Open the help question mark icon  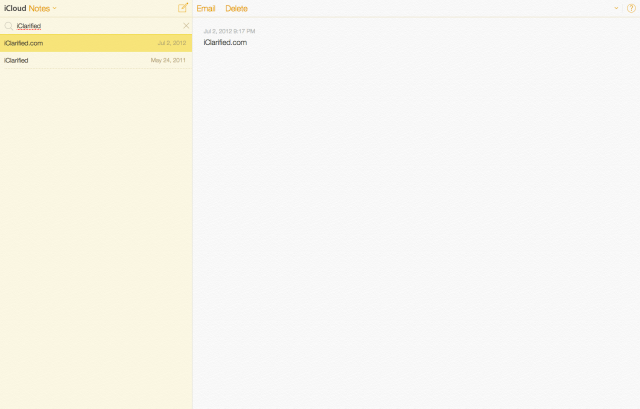631,8
